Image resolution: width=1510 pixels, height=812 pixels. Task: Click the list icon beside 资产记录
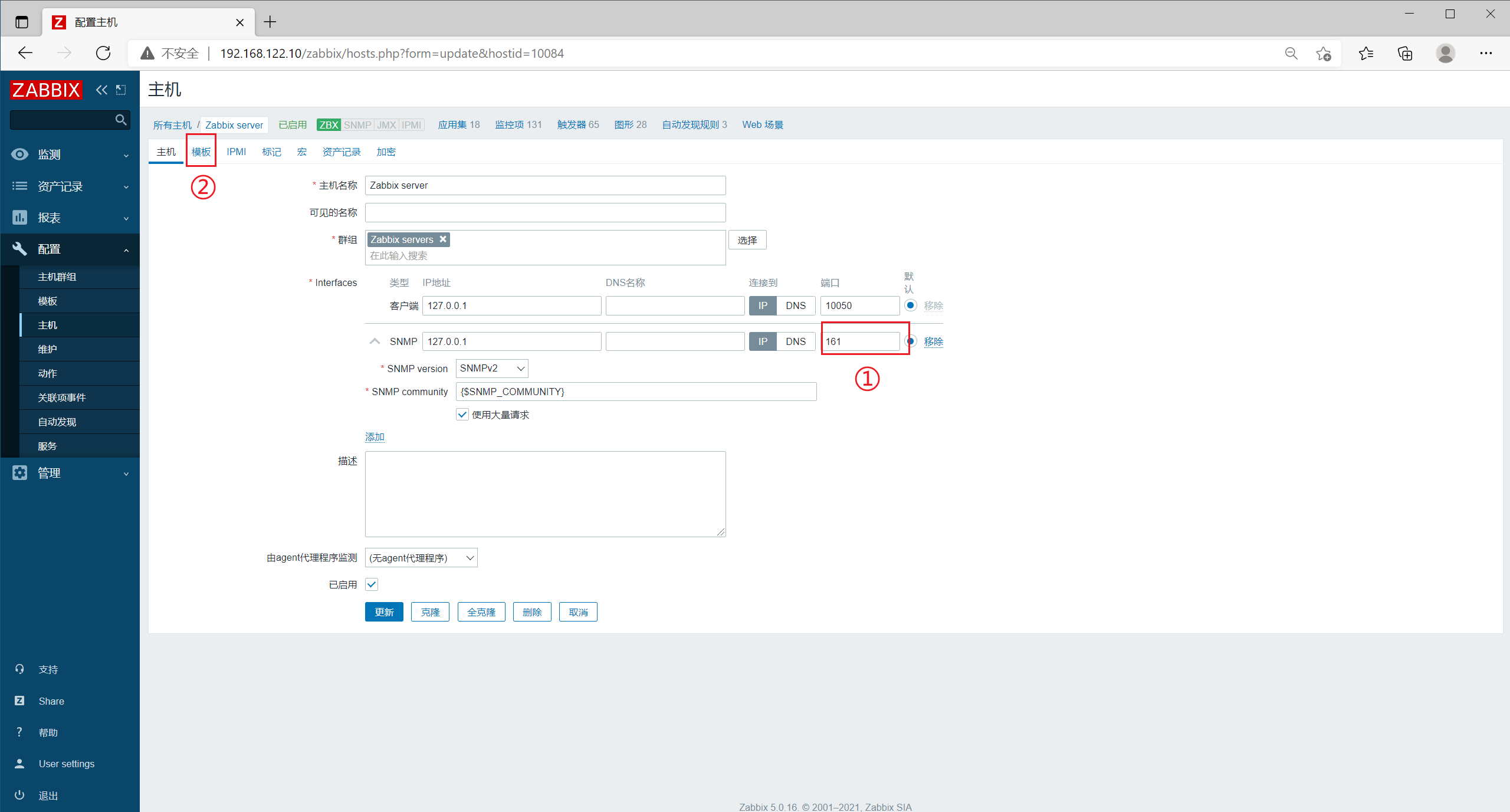click(x=19, y=186)
